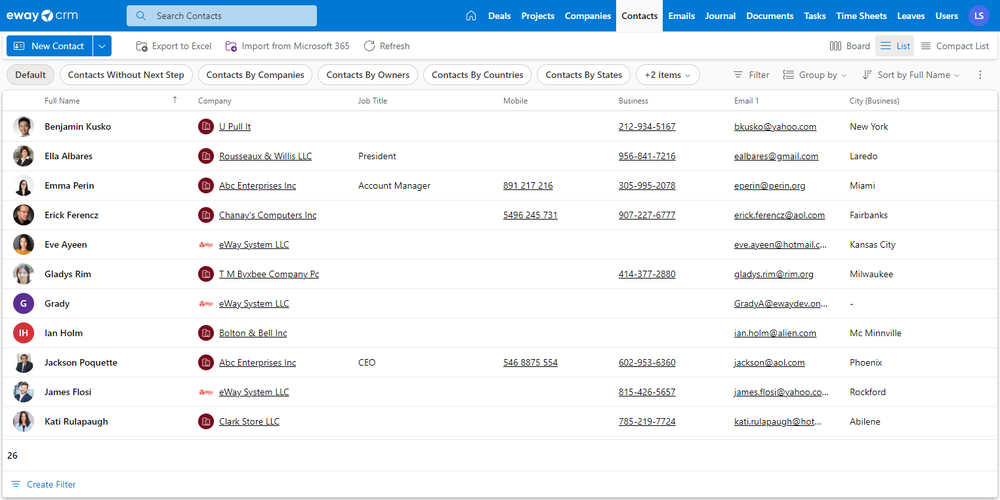Select the Default view chip
Screen dimensions: 1000x500
31,75
